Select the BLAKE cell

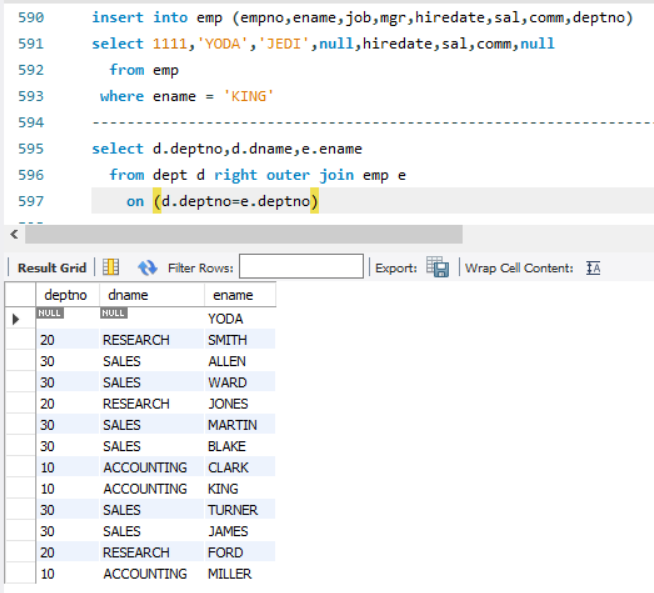[x=240, y=446]
